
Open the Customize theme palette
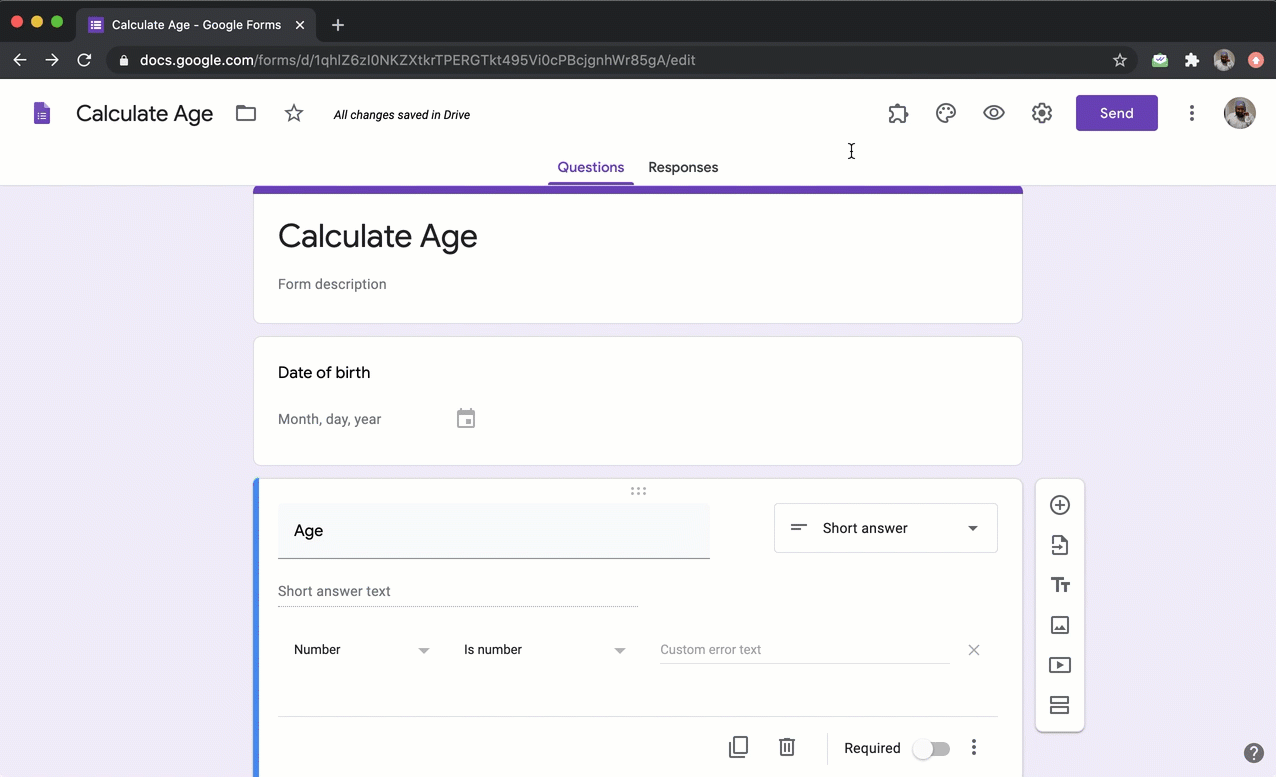tap(946, 113)
